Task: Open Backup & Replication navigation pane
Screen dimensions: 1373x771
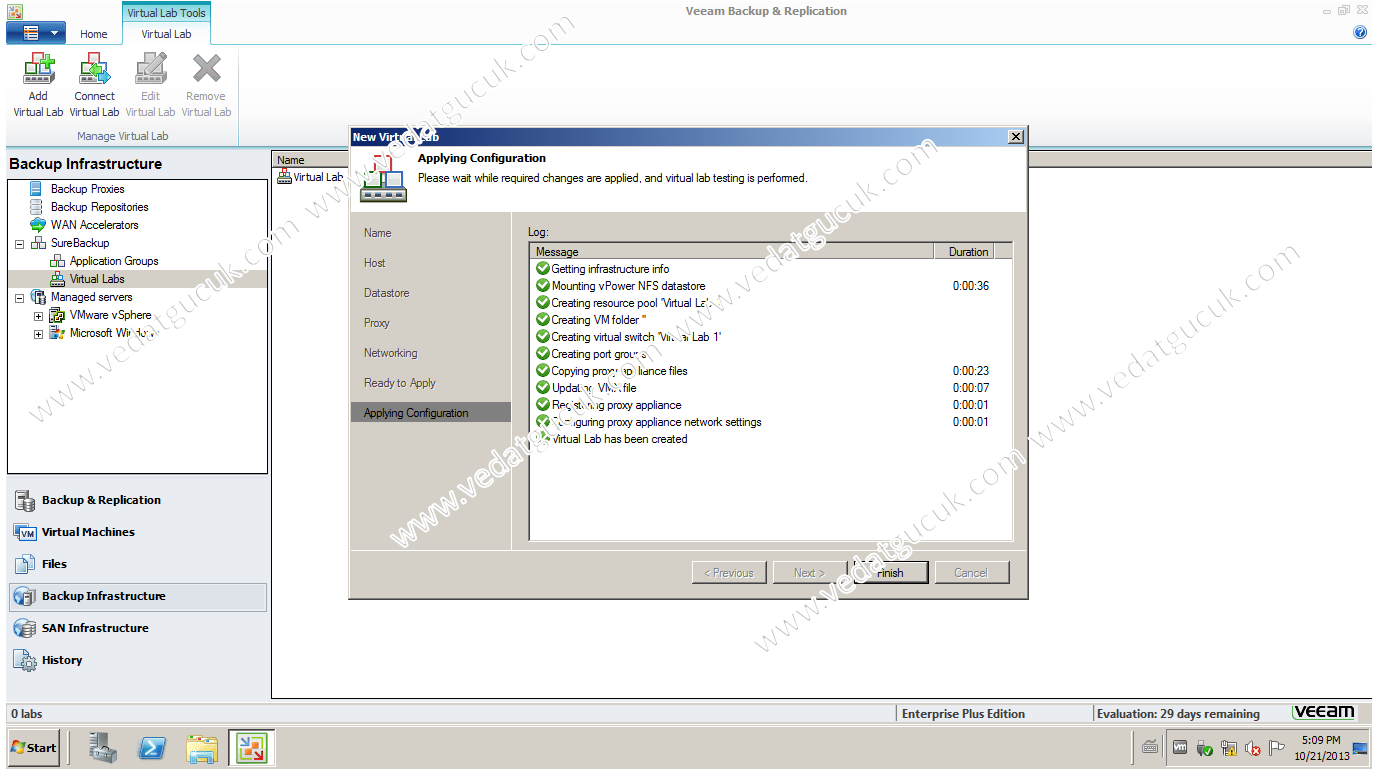Action: click(x=138, y=500)
